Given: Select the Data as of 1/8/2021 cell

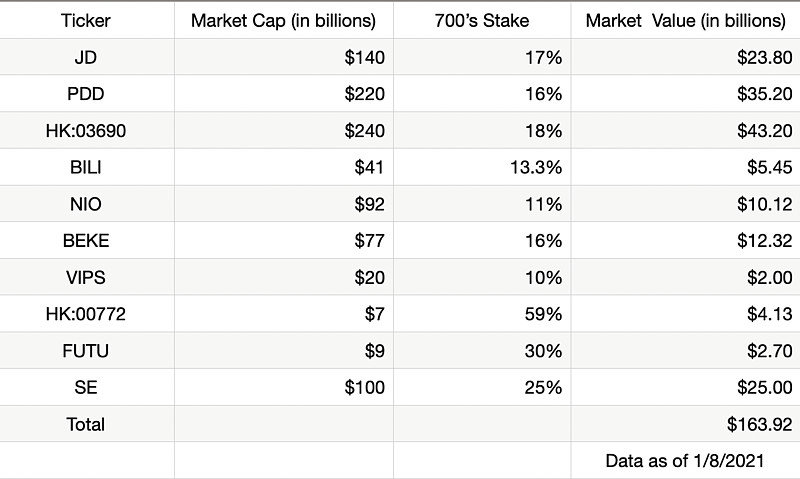Looking at the screenshot, I should (x=685, y=461).
